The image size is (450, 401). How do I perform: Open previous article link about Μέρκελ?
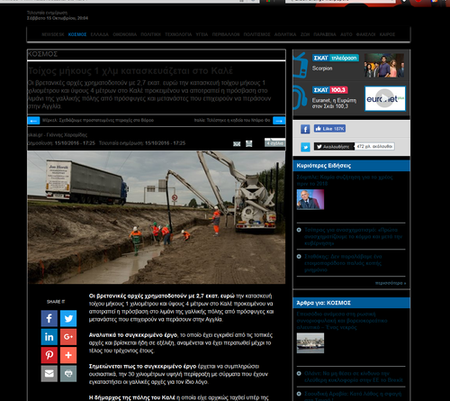click(x=98, y=120)
